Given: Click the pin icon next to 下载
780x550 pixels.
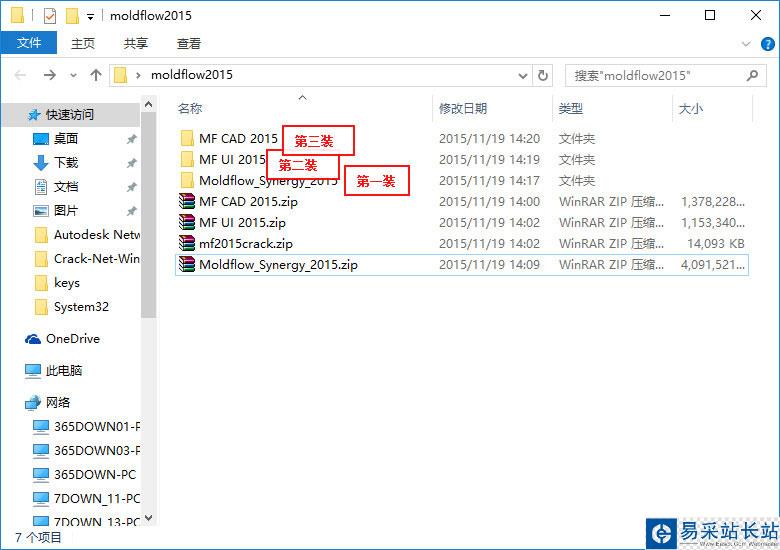Looking at the screenshot, I should pyautogui.click(x=131, y=163).
